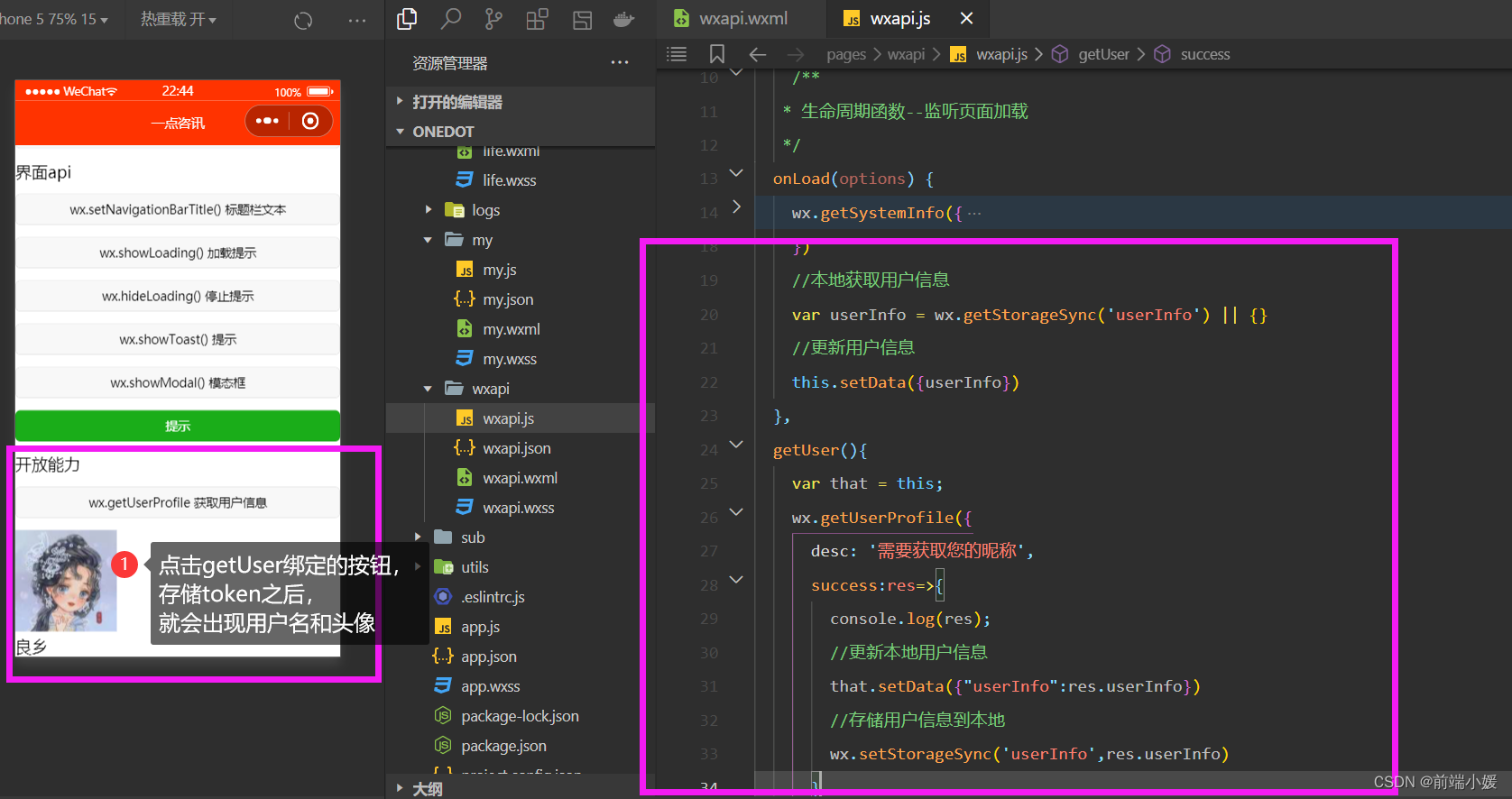Click wx.setNavigationBarTitle() button in simulator
1512x799 pixels.
pyautogui.click(x=178, y=209)
